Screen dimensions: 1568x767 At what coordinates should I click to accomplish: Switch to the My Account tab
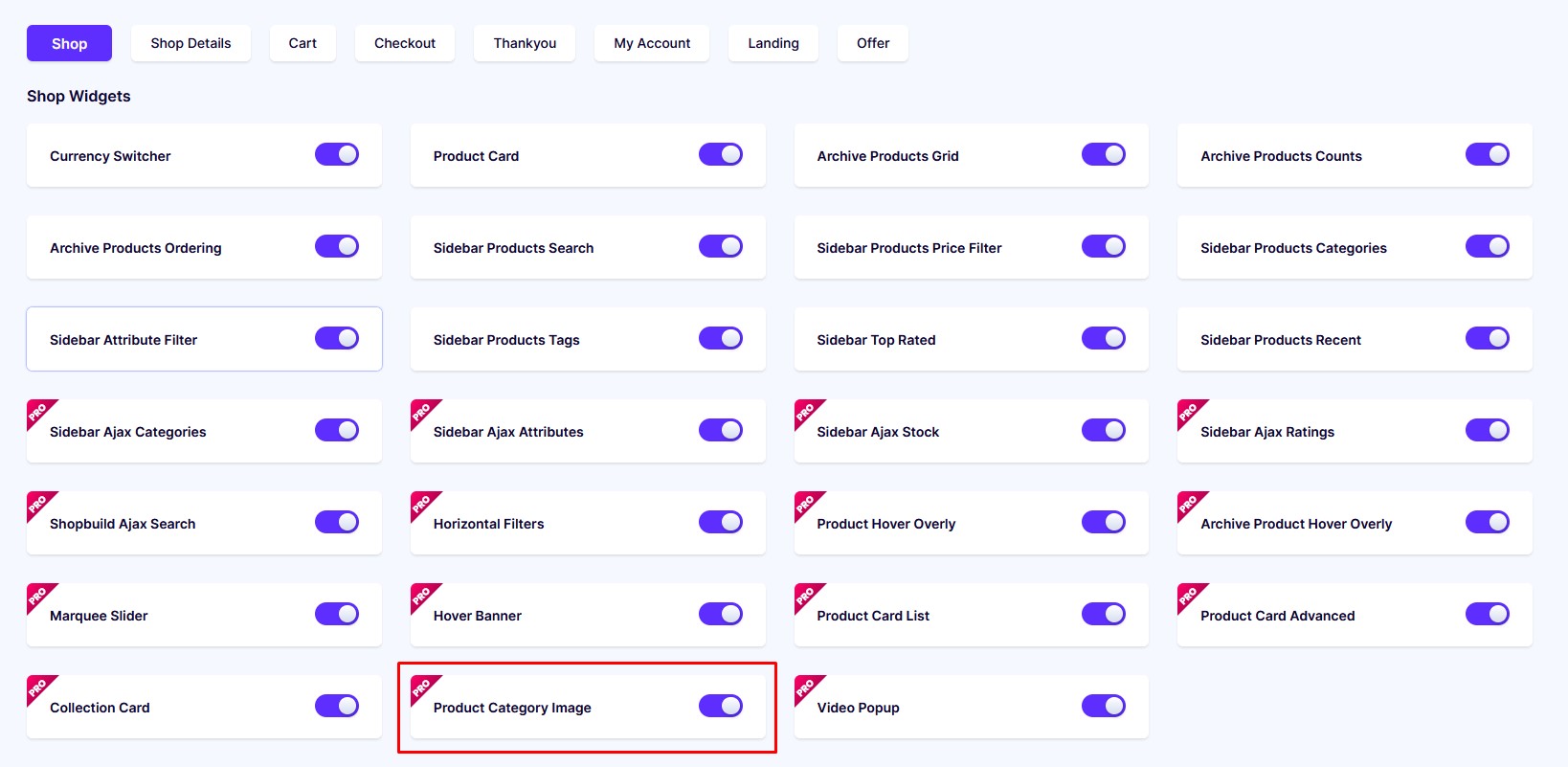652,43
